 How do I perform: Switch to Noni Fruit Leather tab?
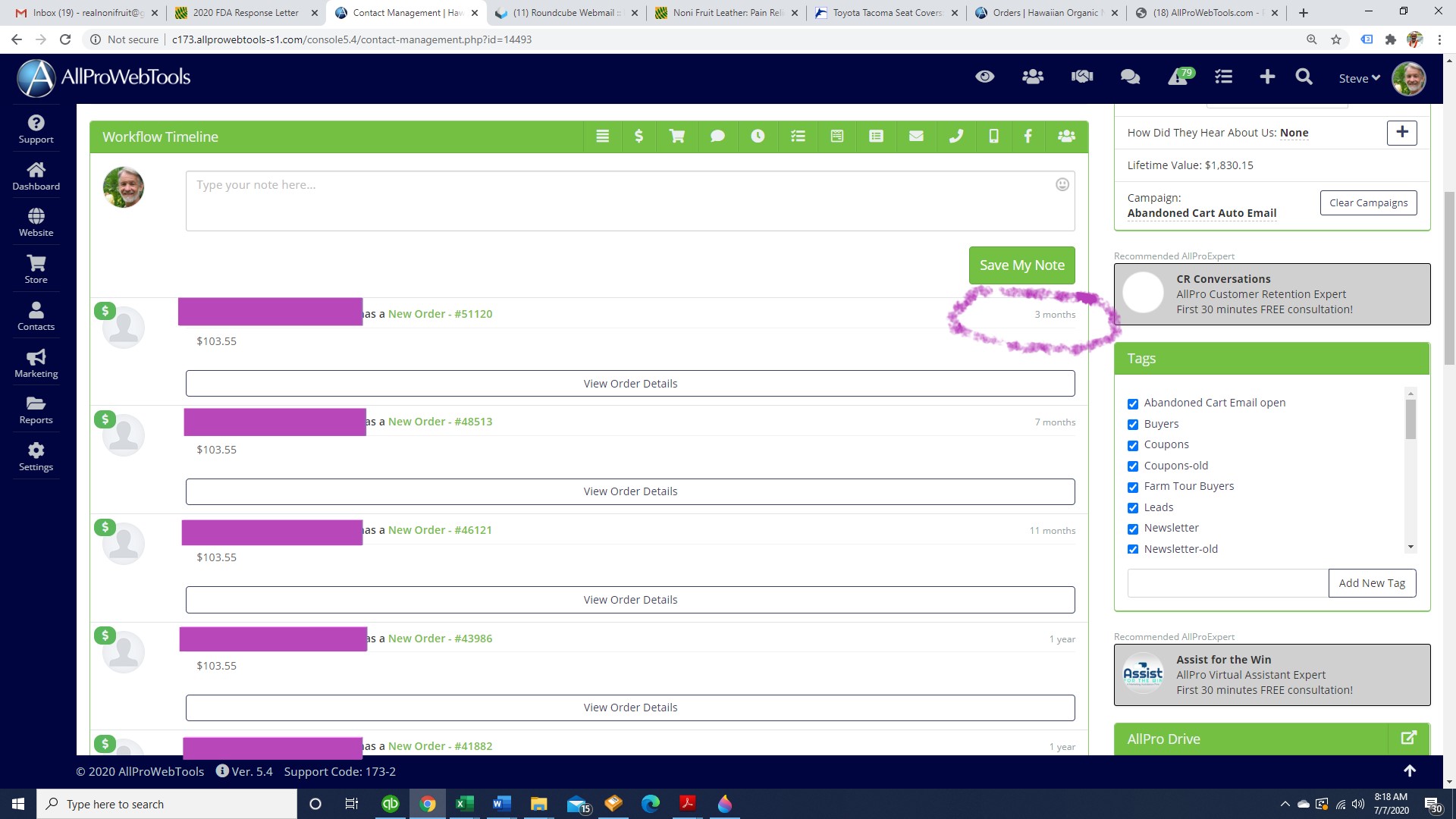click(726, 13)
